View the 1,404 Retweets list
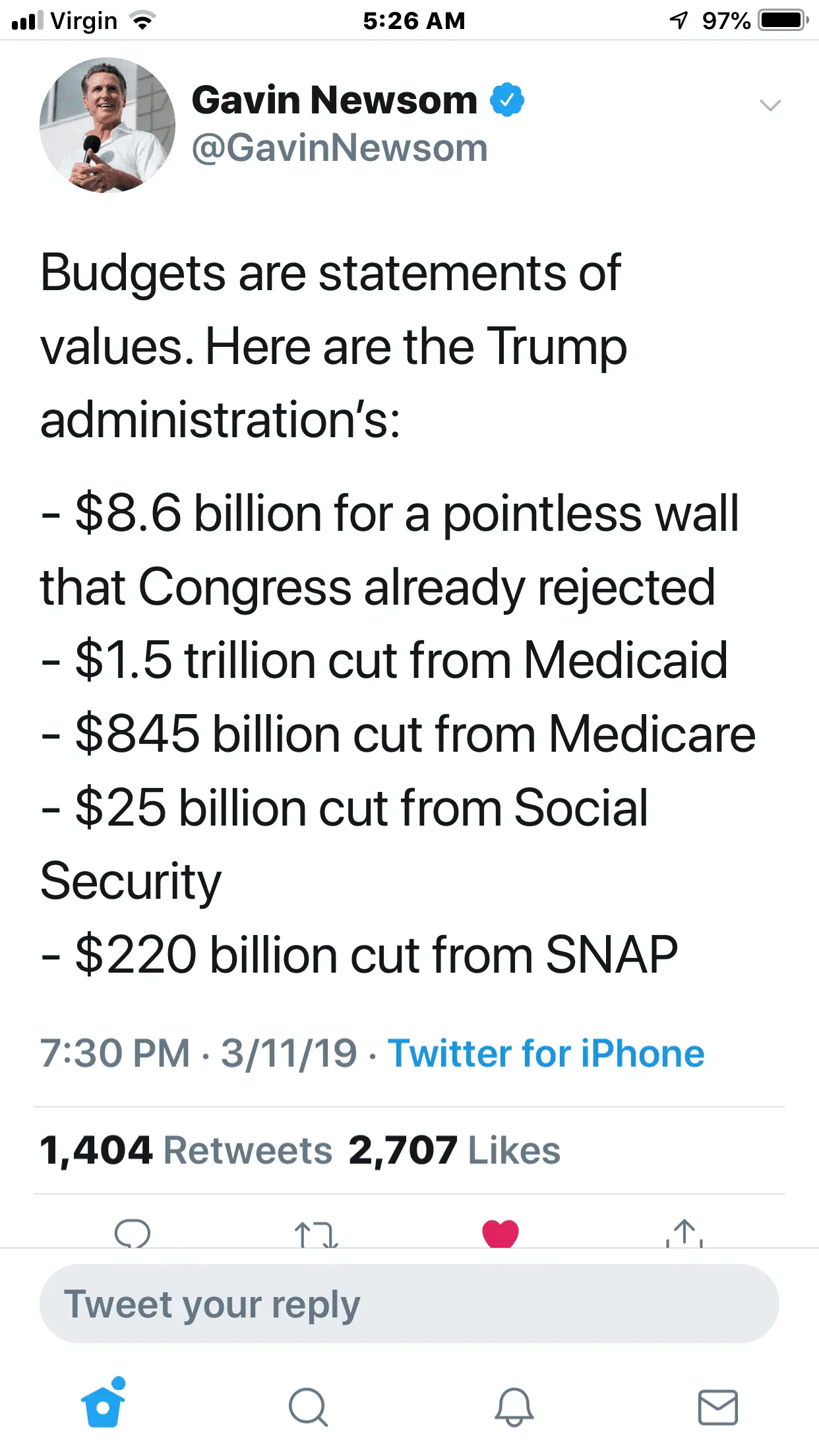This screenshot has height=1456, width=819. [186, 1151]
